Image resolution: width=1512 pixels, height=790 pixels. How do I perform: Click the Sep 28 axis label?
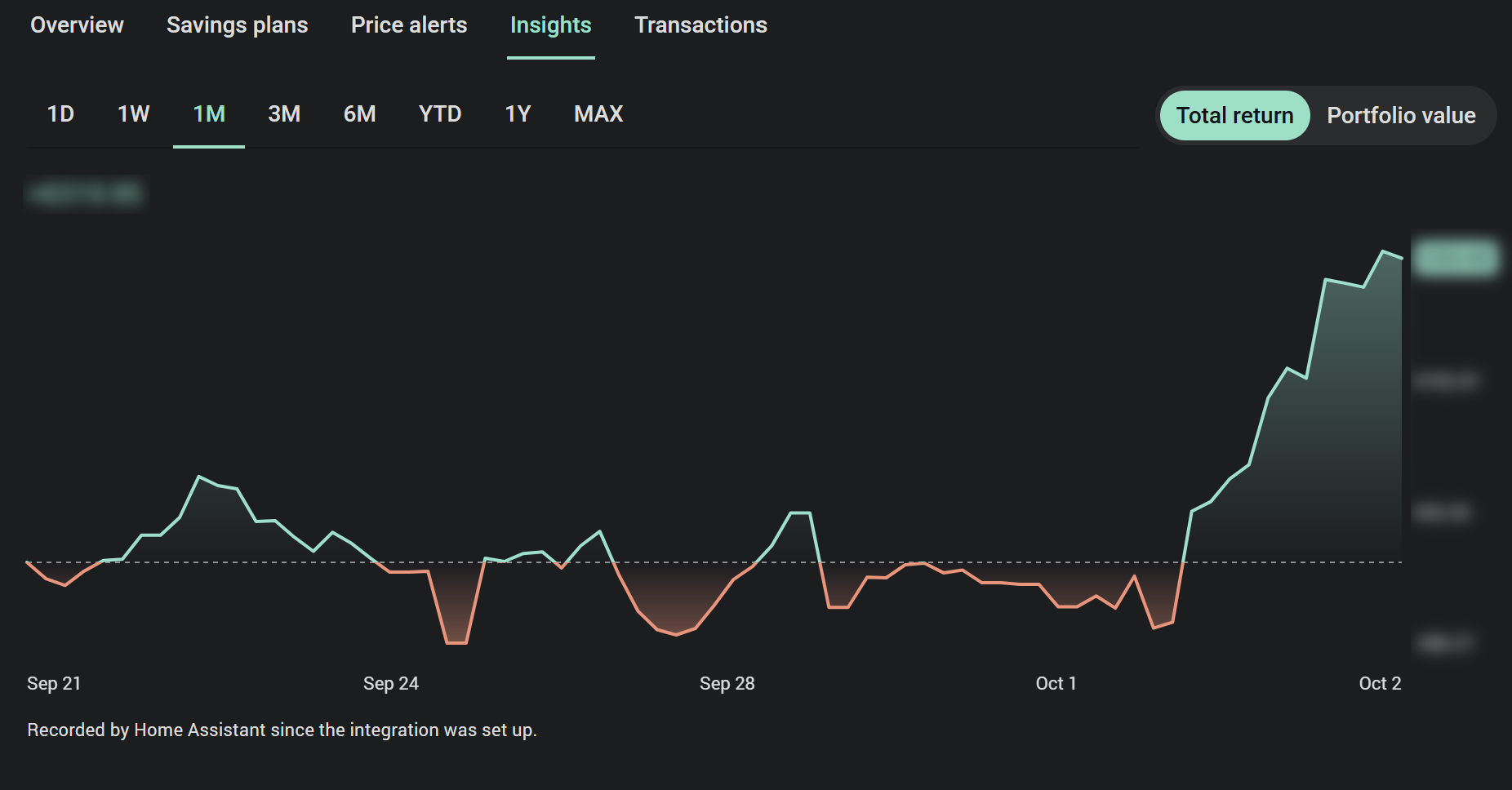click(727, 684)
